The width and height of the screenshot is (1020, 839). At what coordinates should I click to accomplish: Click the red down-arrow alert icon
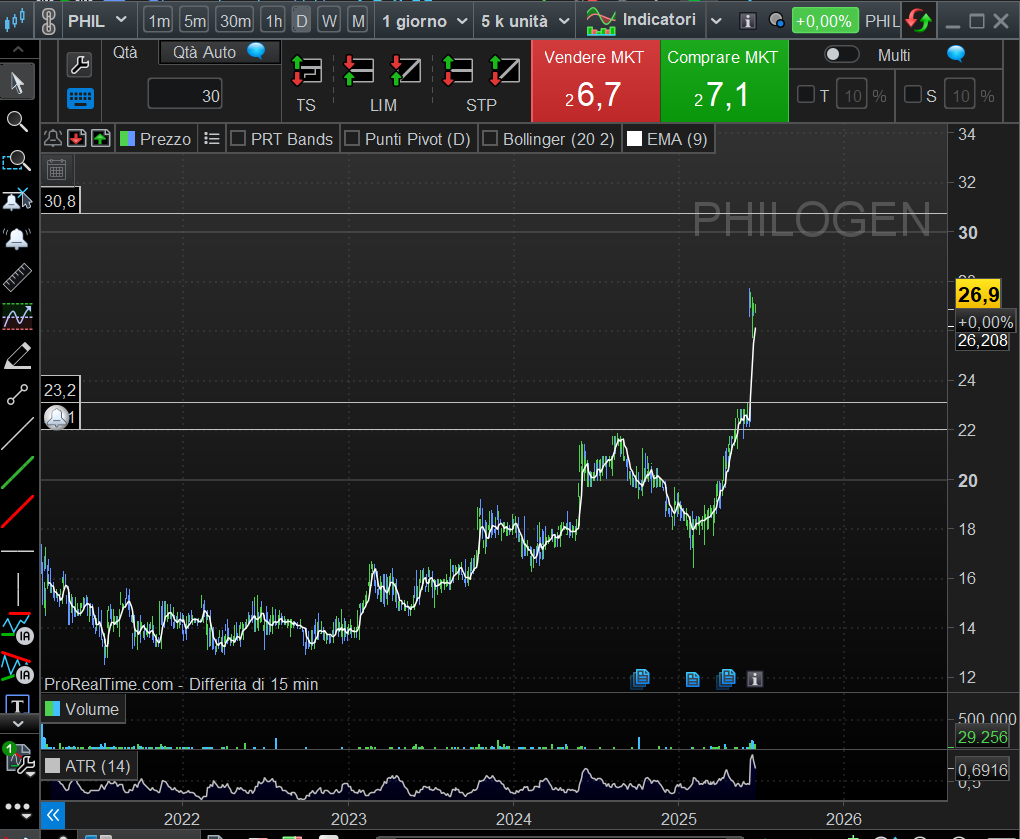click(x=77, y=139)
